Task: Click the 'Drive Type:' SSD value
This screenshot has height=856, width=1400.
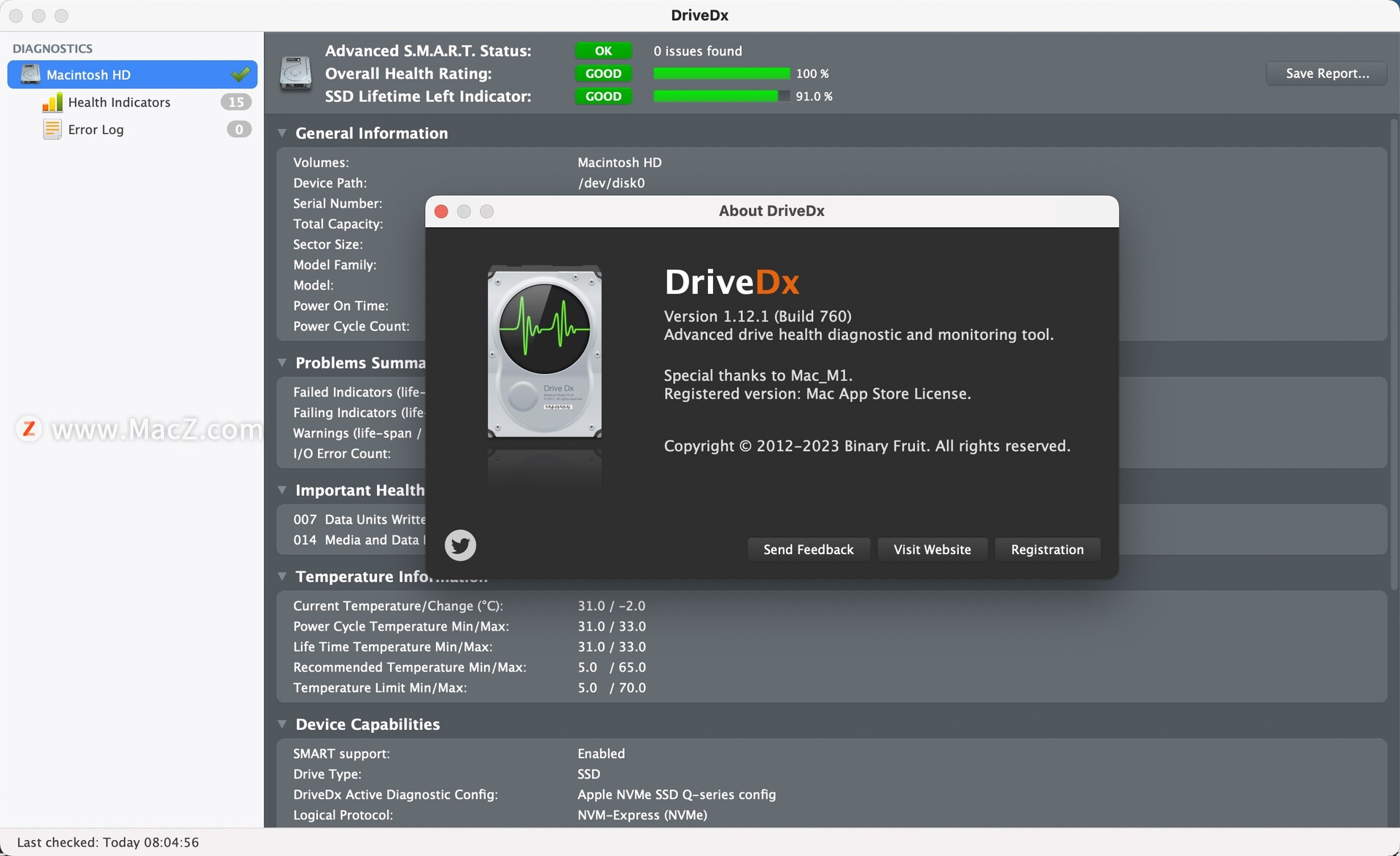Action: (589, 774)
